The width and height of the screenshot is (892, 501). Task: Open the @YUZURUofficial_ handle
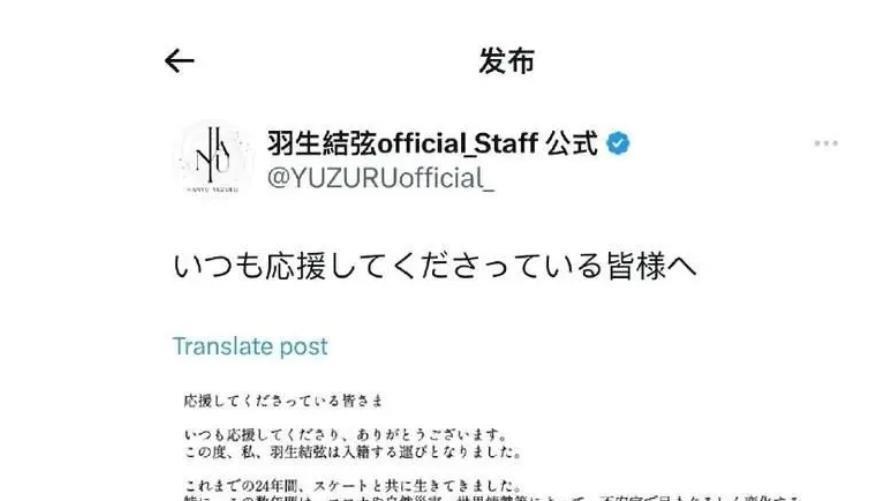point(381,178)
